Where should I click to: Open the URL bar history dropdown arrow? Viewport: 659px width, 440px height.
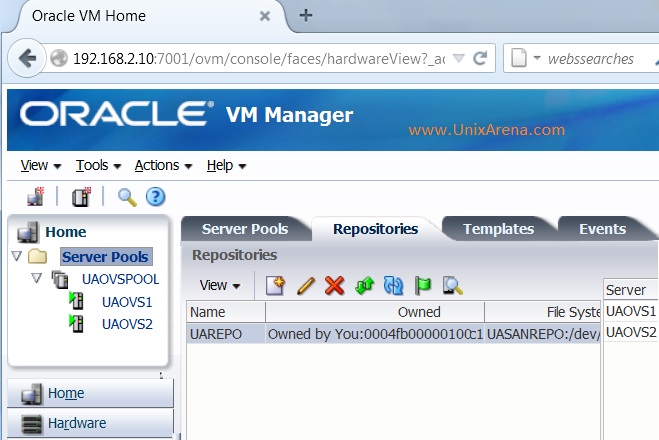(x=459, y=58)
